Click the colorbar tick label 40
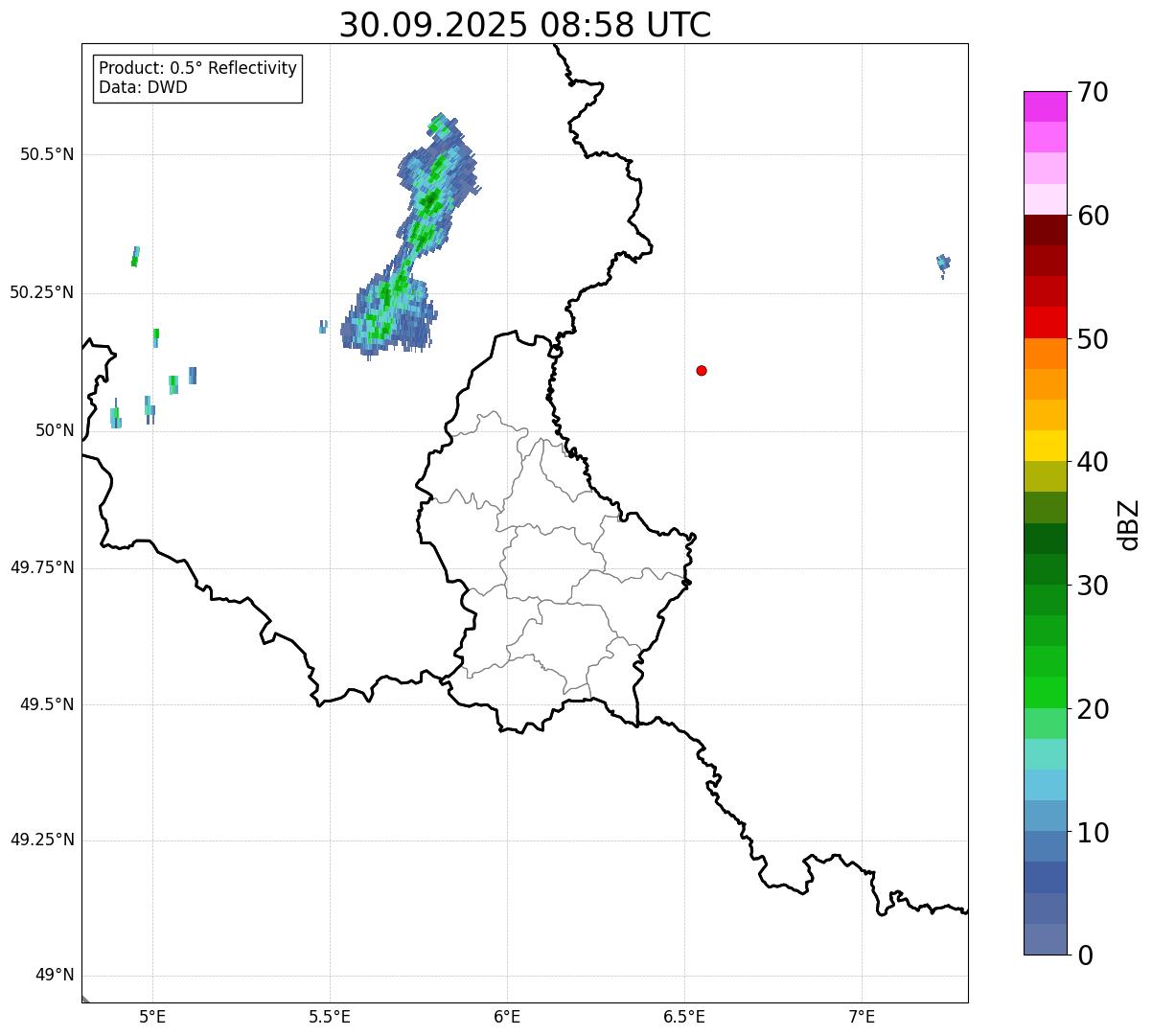1152x1036 pixels. pyautogui.click(x=1094, y=462)
